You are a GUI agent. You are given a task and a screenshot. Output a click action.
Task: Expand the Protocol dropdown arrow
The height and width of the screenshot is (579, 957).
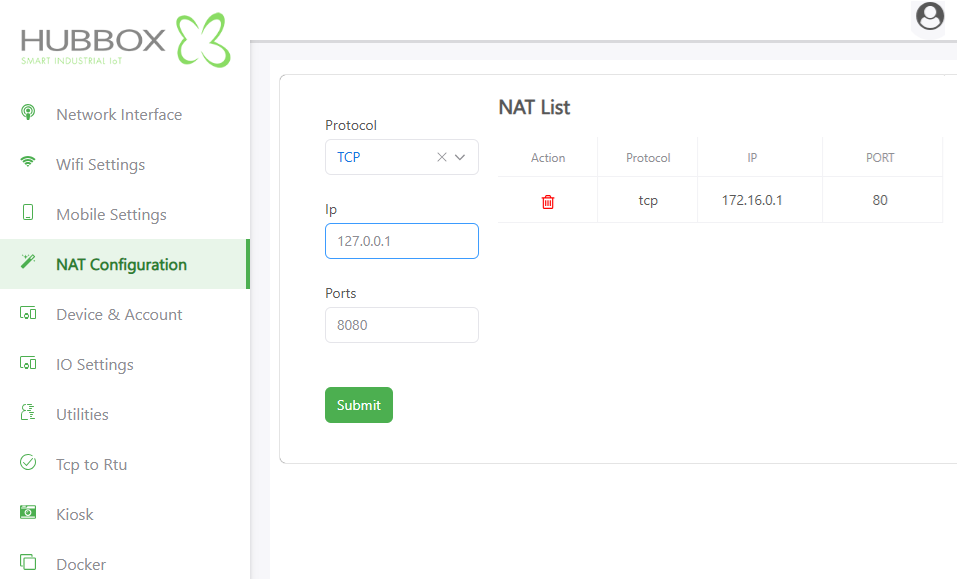[x=461, y=157]
